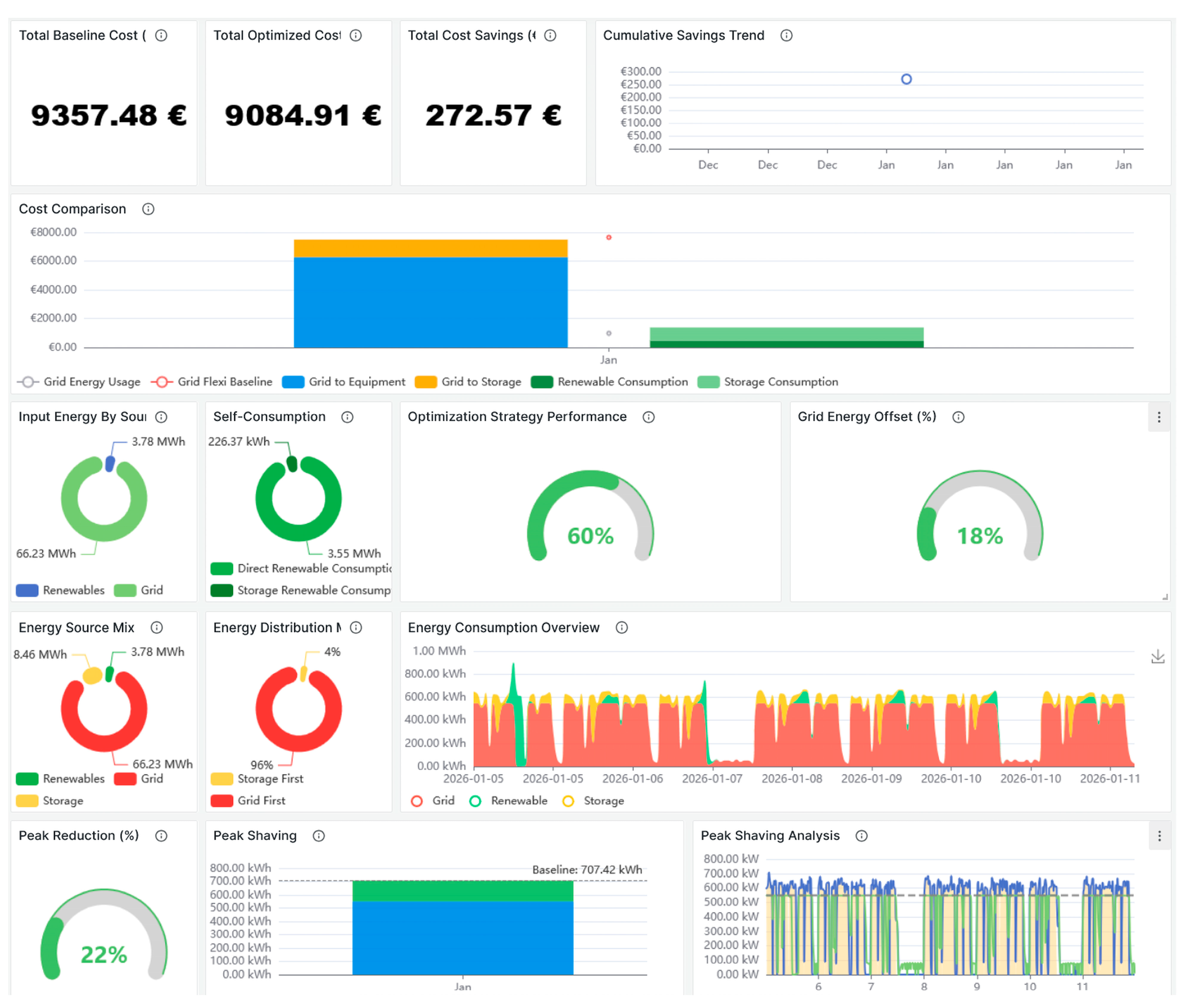Click info icon beside Self-Consumption title

click(347, 417)
